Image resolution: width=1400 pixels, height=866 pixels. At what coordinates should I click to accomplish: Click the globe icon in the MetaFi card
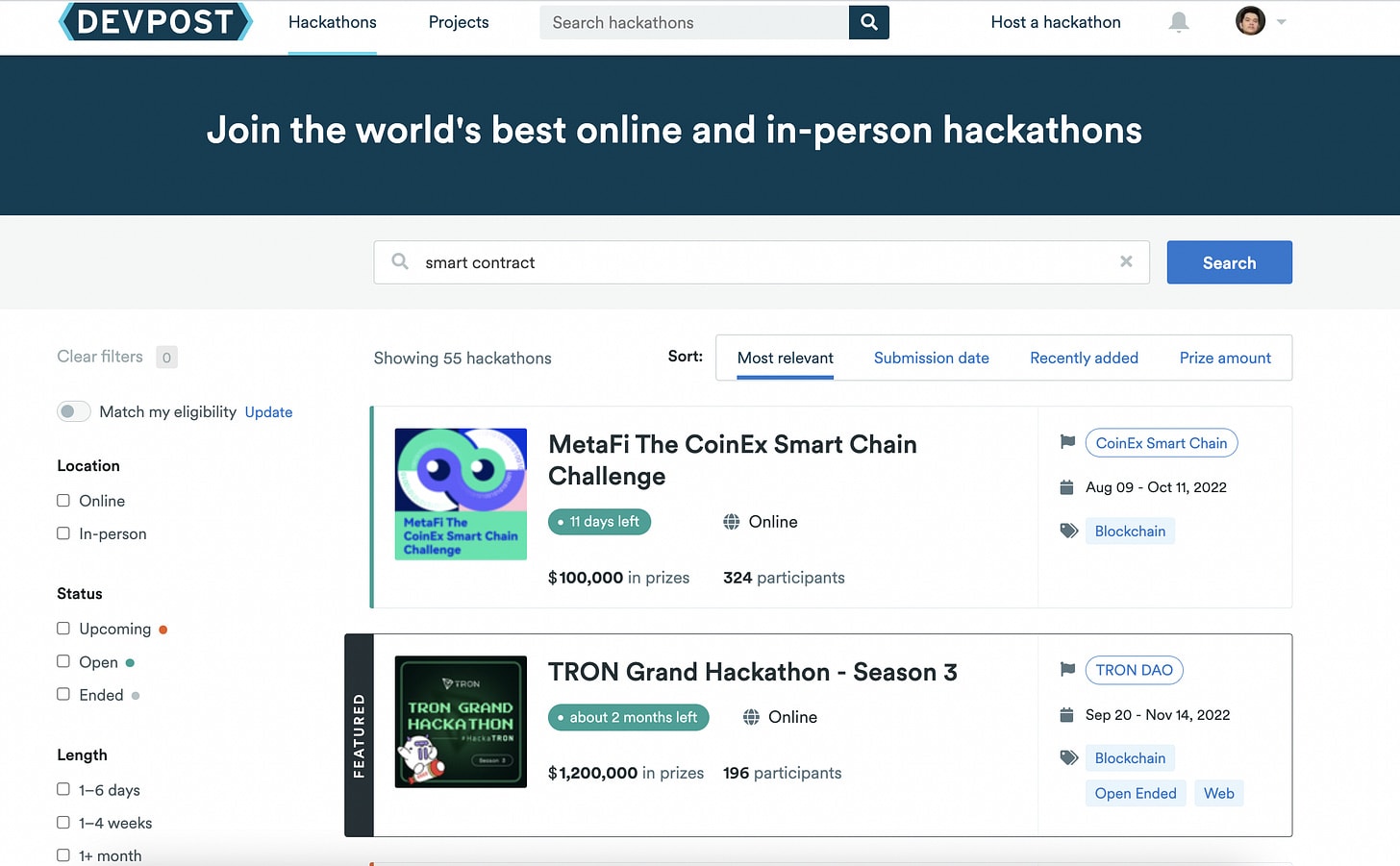pyautogui.click(x=732, y=522)
